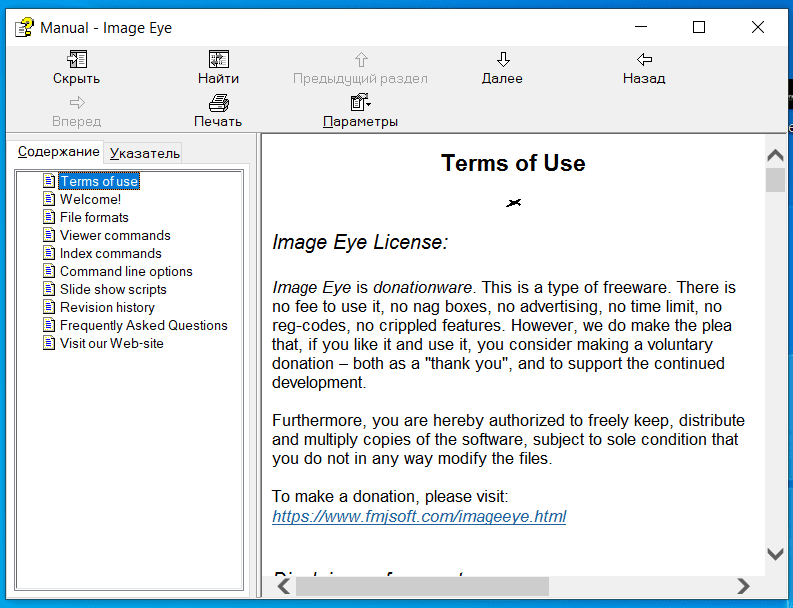793x608 pixels.
Task: Maximize the Manual - Image Eye window
Action: click(699, 27)
